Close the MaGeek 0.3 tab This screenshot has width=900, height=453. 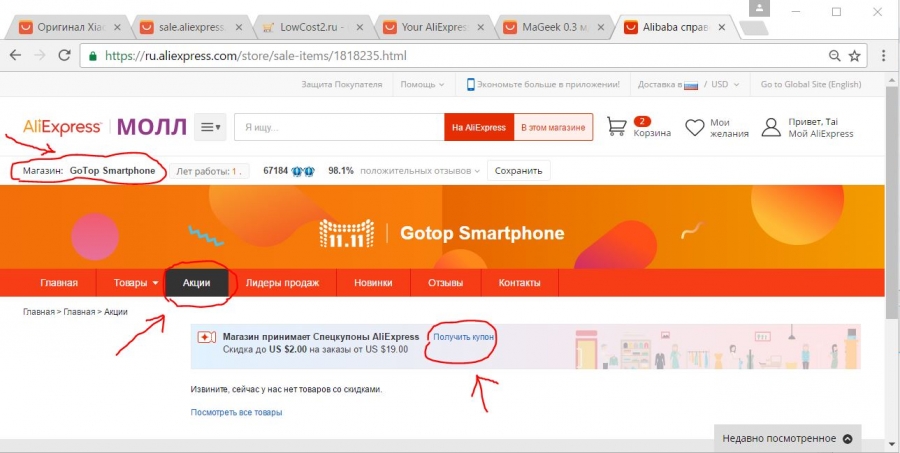[x=600, y=27]
